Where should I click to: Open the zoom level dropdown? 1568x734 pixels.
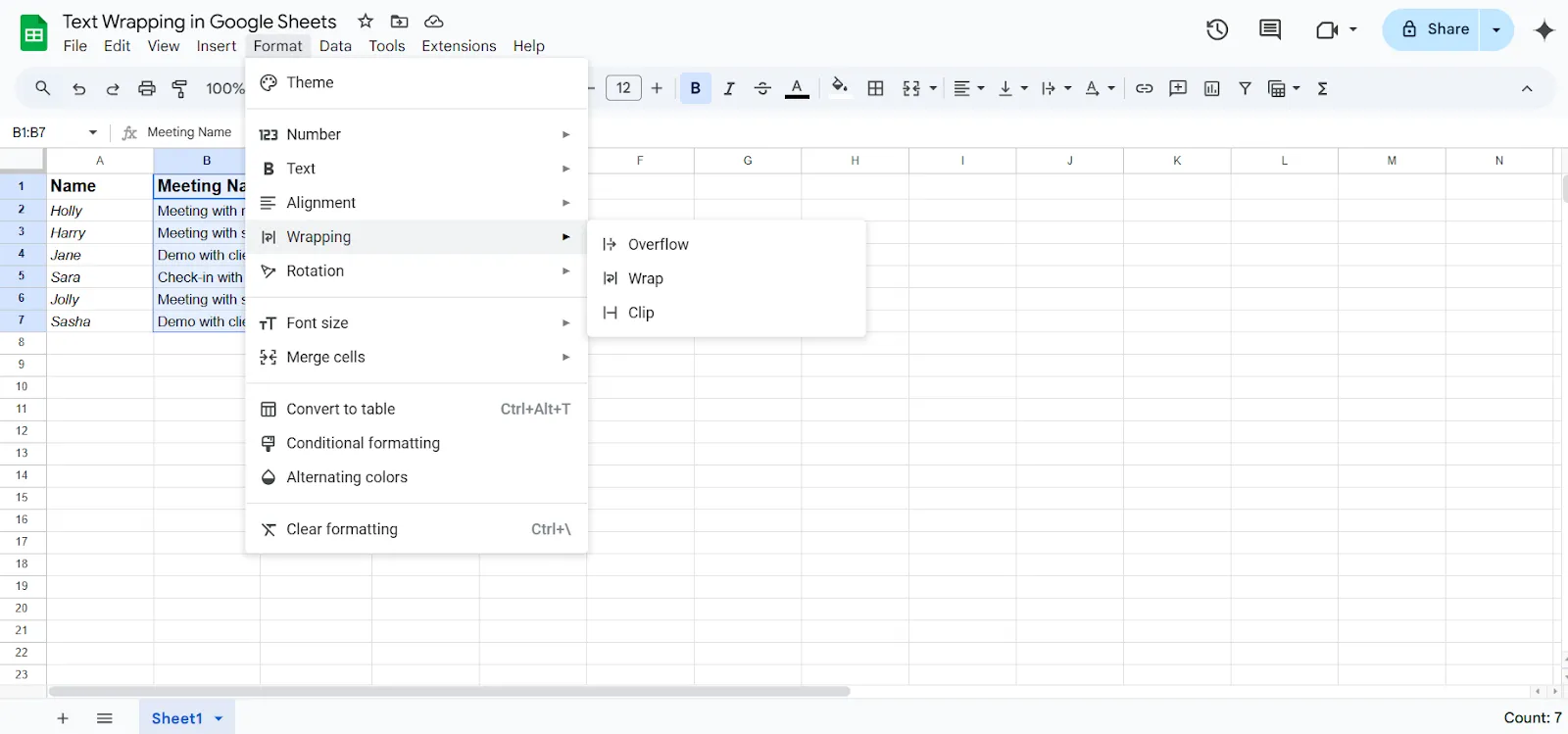224,88
